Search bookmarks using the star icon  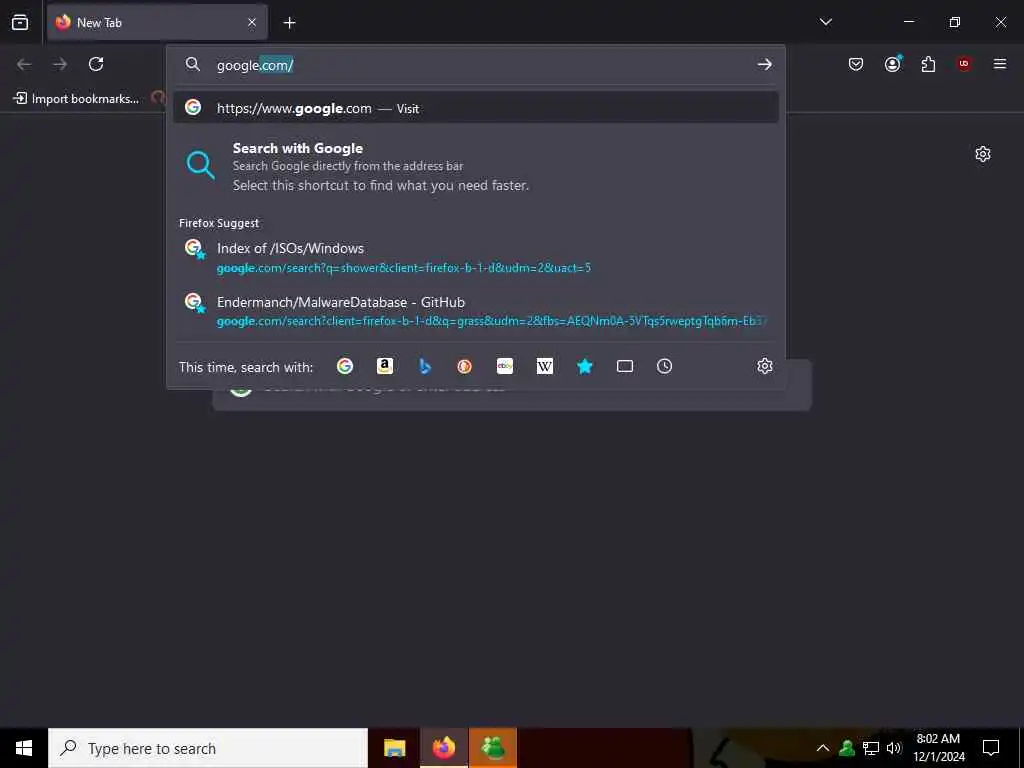coord(584,366)
